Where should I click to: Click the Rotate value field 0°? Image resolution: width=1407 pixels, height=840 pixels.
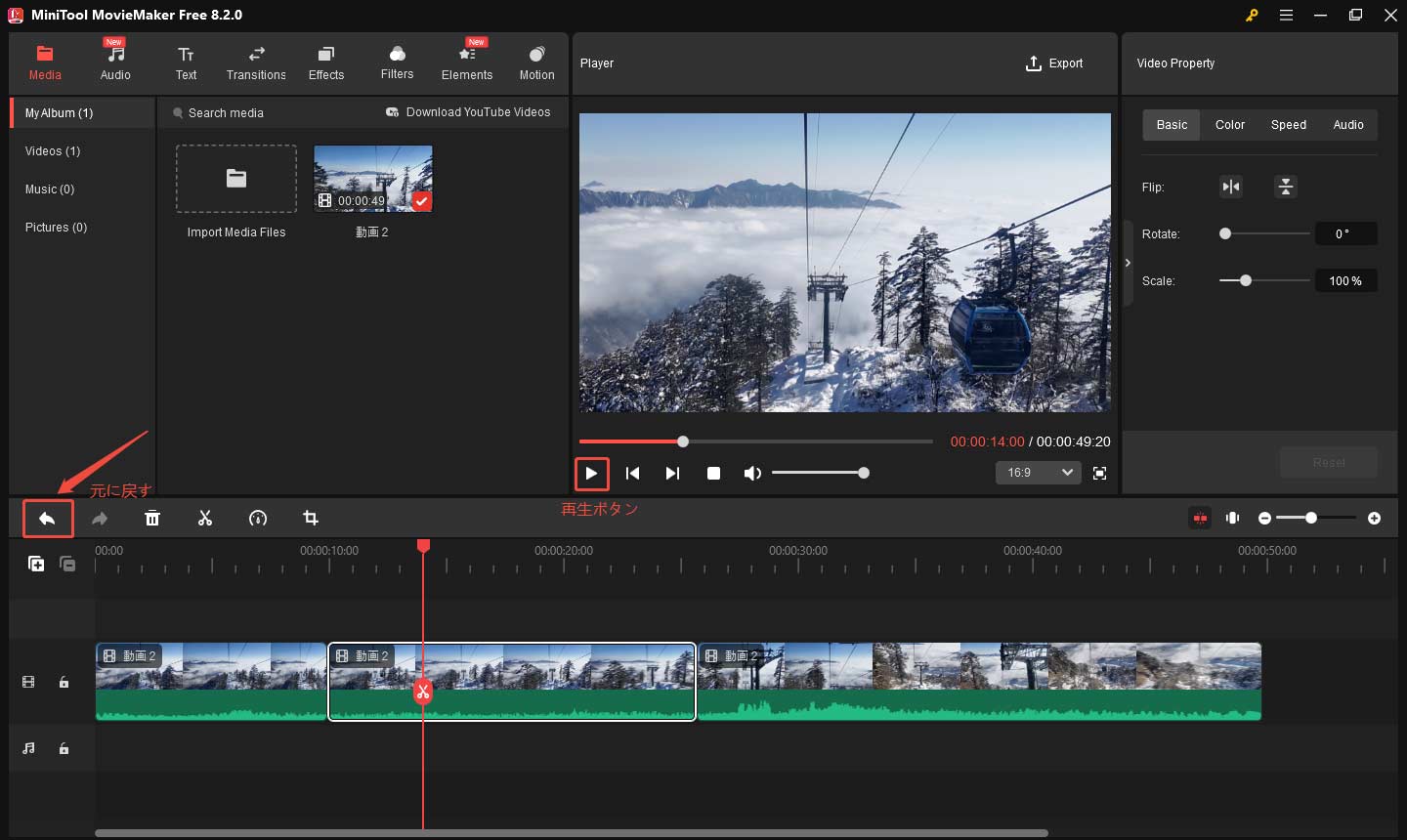click(1345, 233)
